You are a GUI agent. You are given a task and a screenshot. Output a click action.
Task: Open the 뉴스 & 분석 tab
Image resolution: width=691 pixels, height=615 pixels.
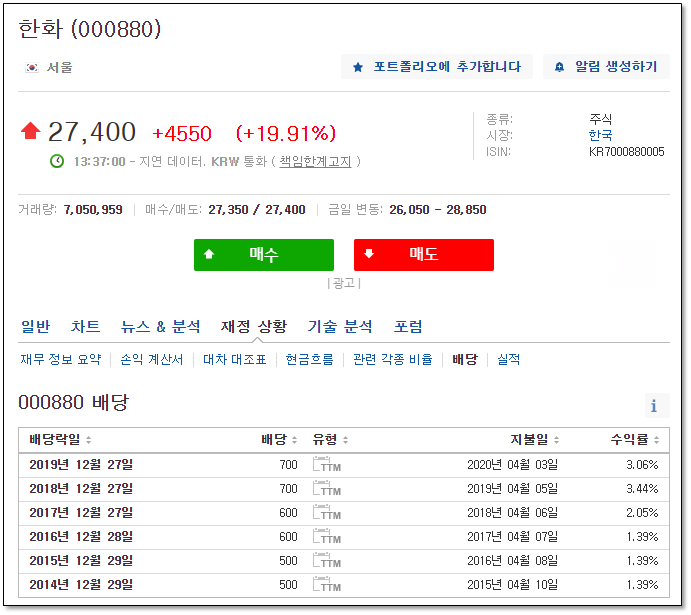160,326
